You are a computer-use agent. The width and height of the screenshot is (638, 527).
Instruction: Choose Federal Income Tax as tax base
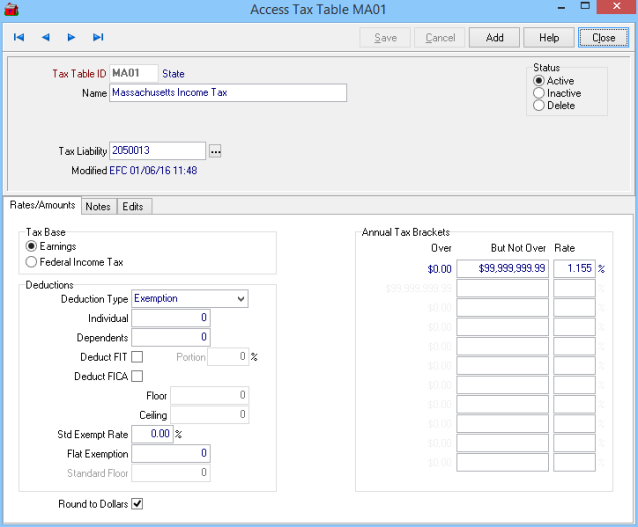[x=32, y=262]
